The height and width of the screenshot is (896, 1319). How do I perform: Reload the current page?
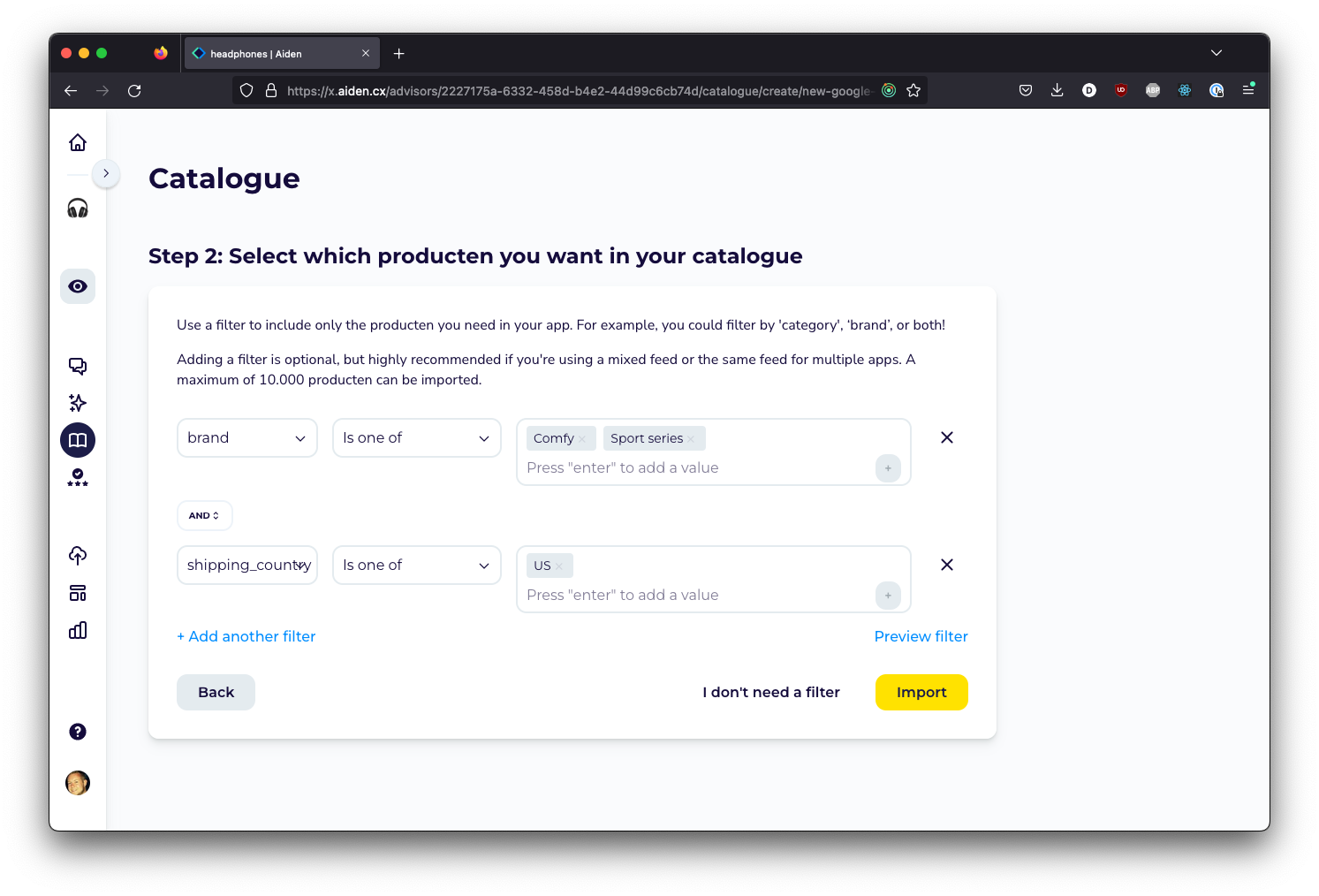pyautogui.click(x=134, y=90)
